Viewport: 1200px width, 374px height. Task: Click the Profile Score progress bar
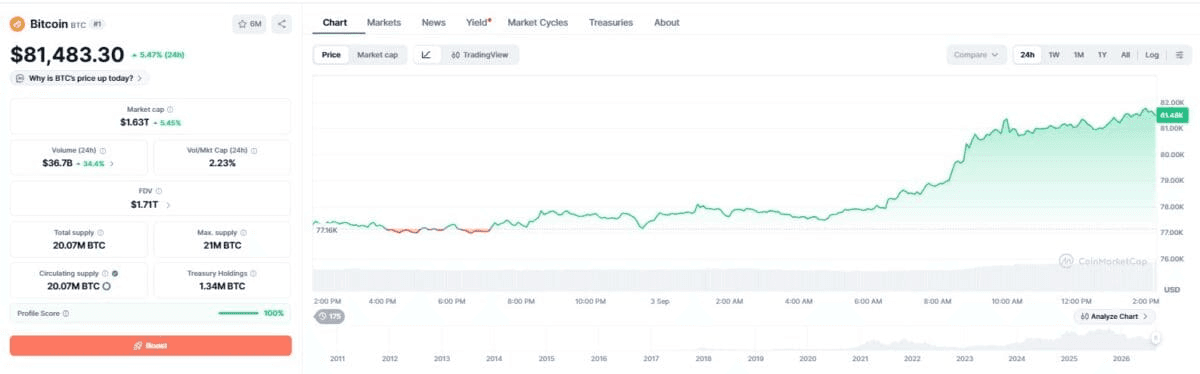pos(239,313)
